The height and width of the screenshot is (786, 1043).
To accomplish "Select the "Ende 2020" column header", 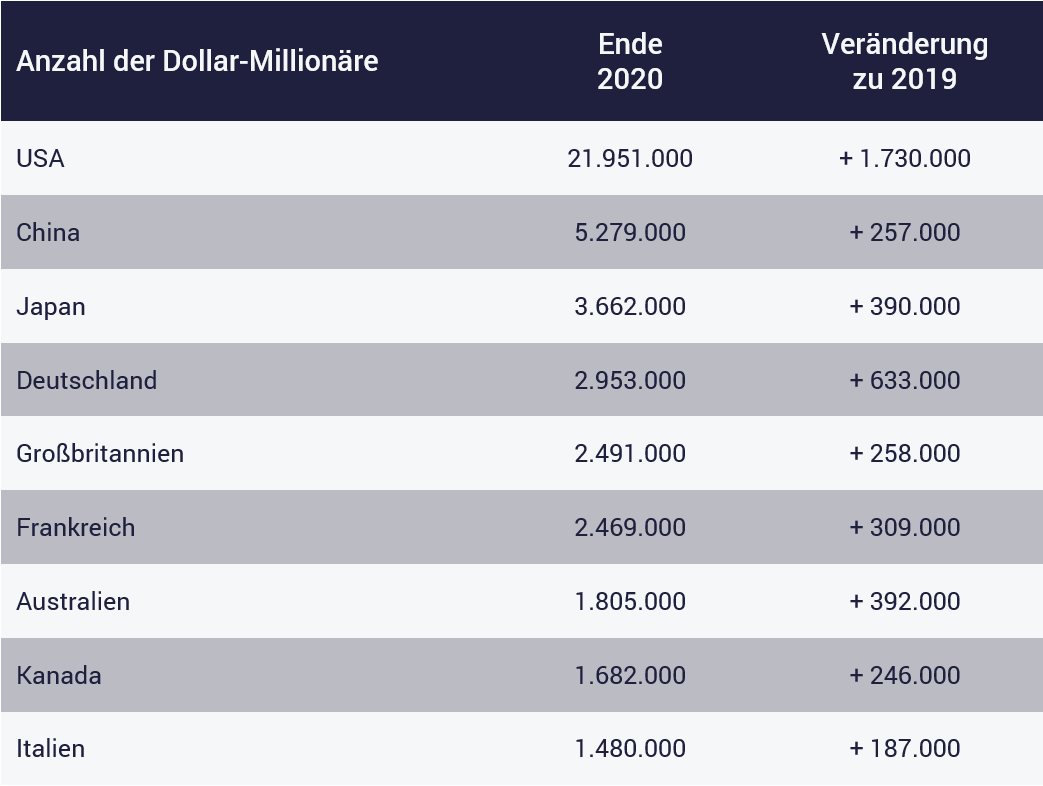I will [x=630, y=61].
